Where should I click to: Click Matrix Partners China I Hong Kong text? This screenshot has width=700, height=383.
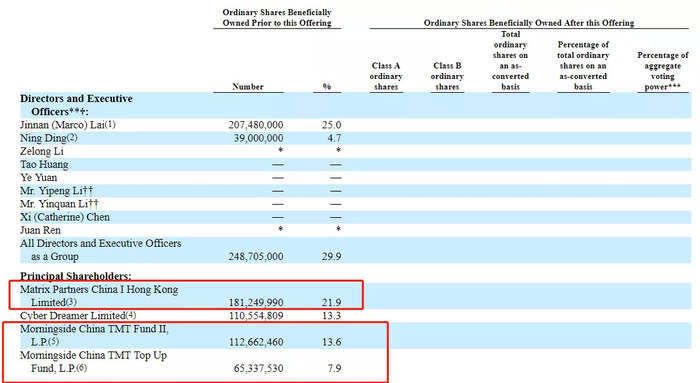tap(99, 290)
